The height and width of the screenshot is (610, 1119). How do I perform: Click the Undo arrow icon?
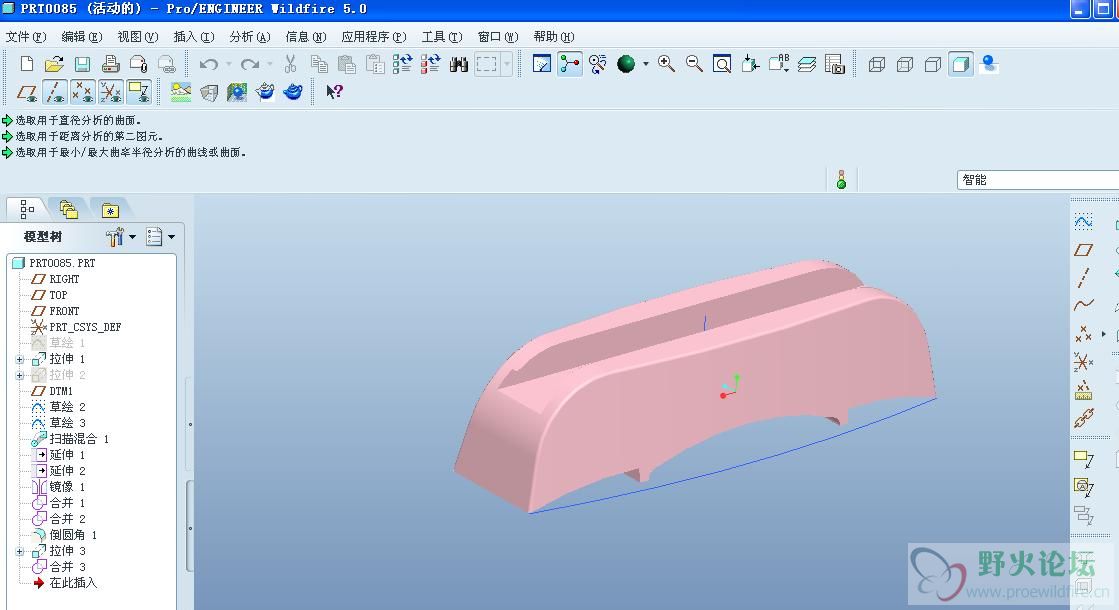tap(208, 64)
